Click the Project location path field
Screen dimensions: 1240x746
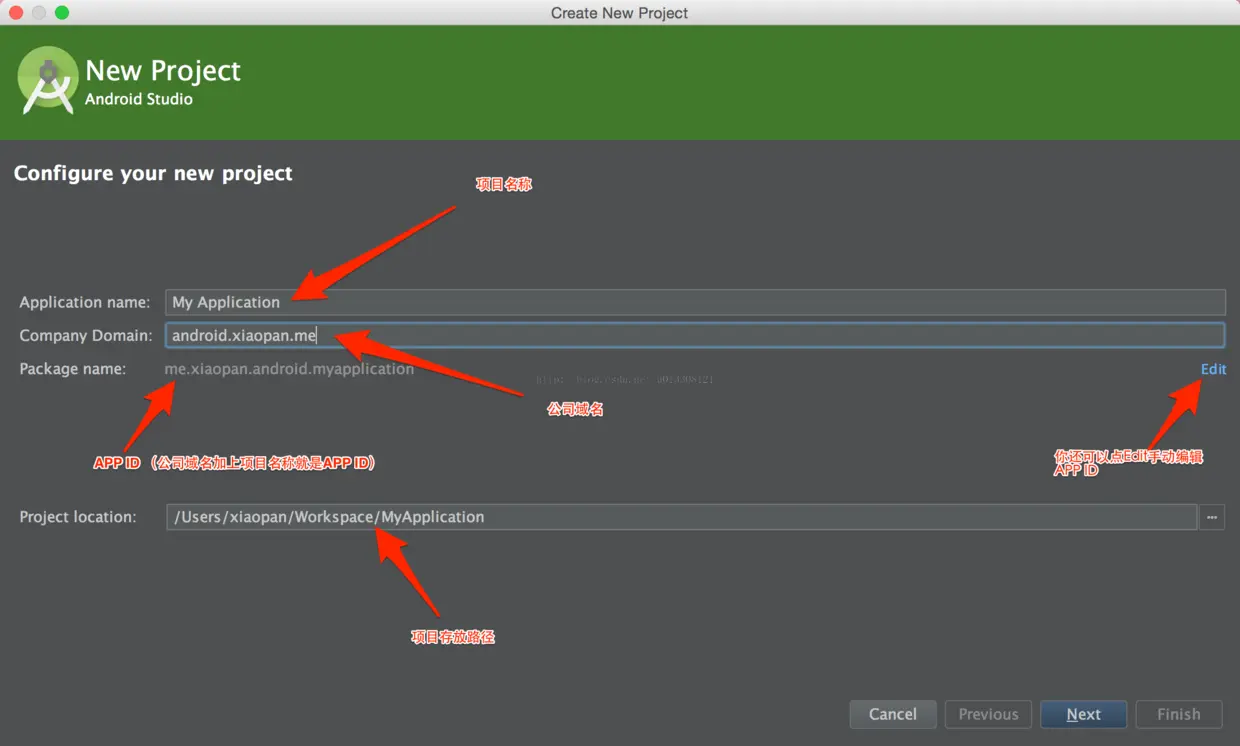pyautogui.click(x=681, y=517)
